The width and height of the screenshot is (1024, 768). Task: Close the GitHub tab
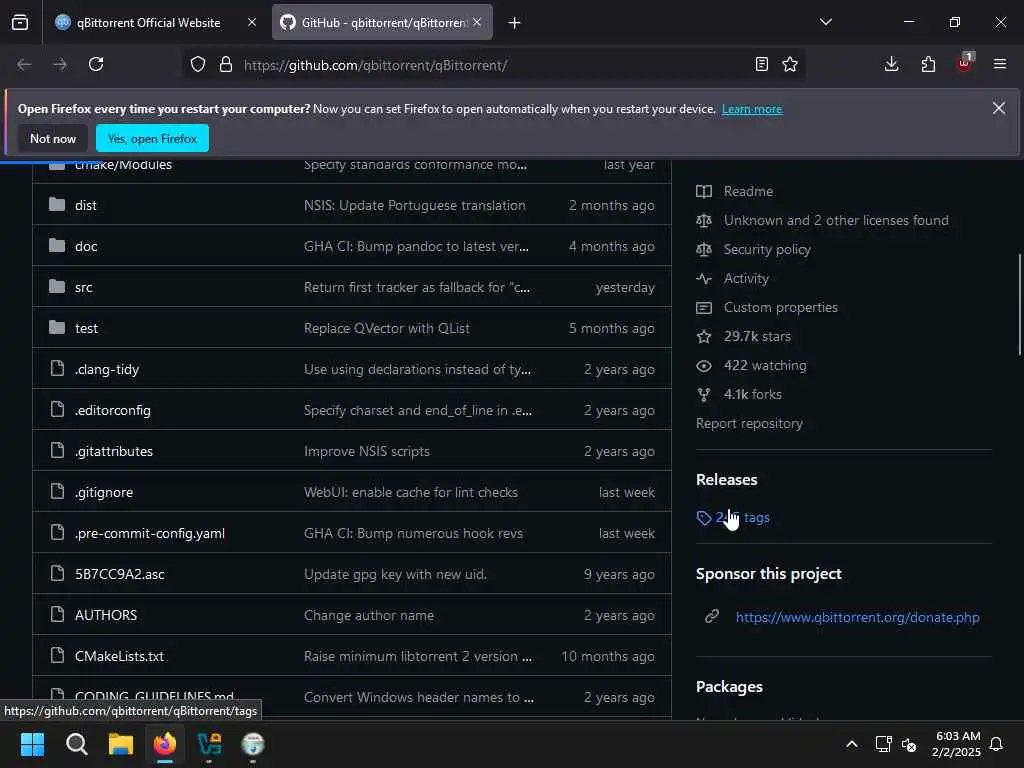coord(477,22)
